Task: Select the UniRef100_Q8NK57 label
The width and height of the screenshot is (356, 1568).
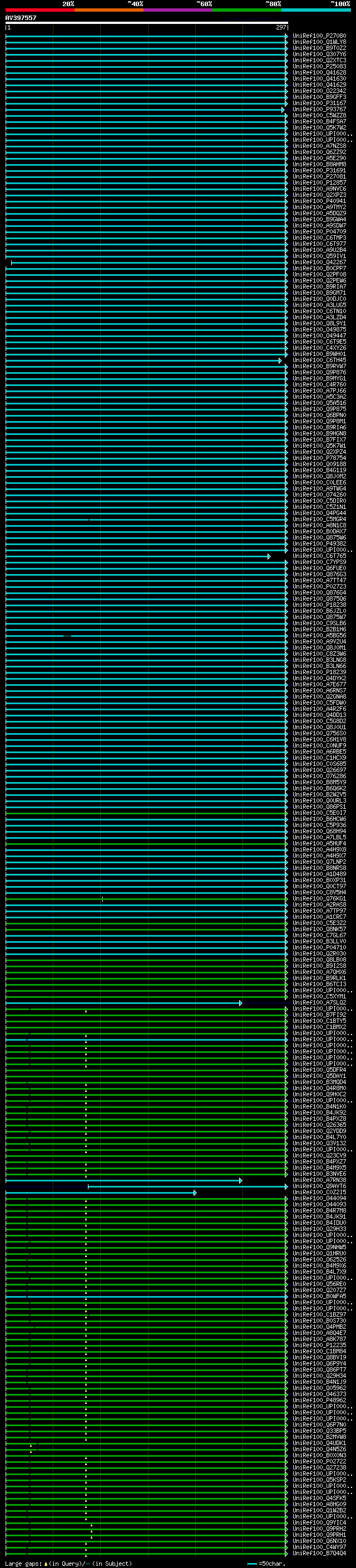Action: click(319, 929)
